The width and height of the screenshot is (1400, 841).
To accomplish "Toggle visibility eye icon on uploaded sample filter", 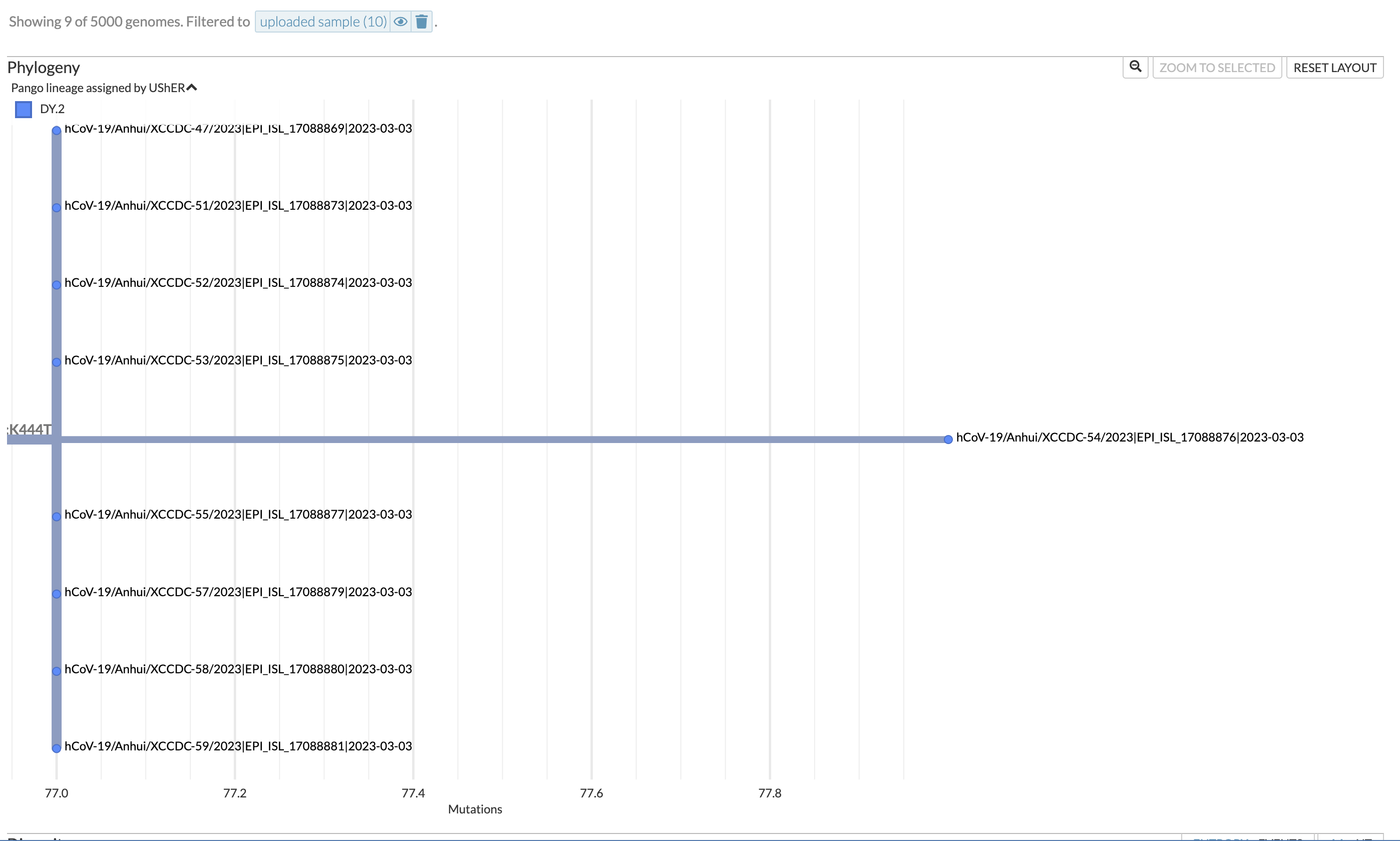I will (400, 22).
